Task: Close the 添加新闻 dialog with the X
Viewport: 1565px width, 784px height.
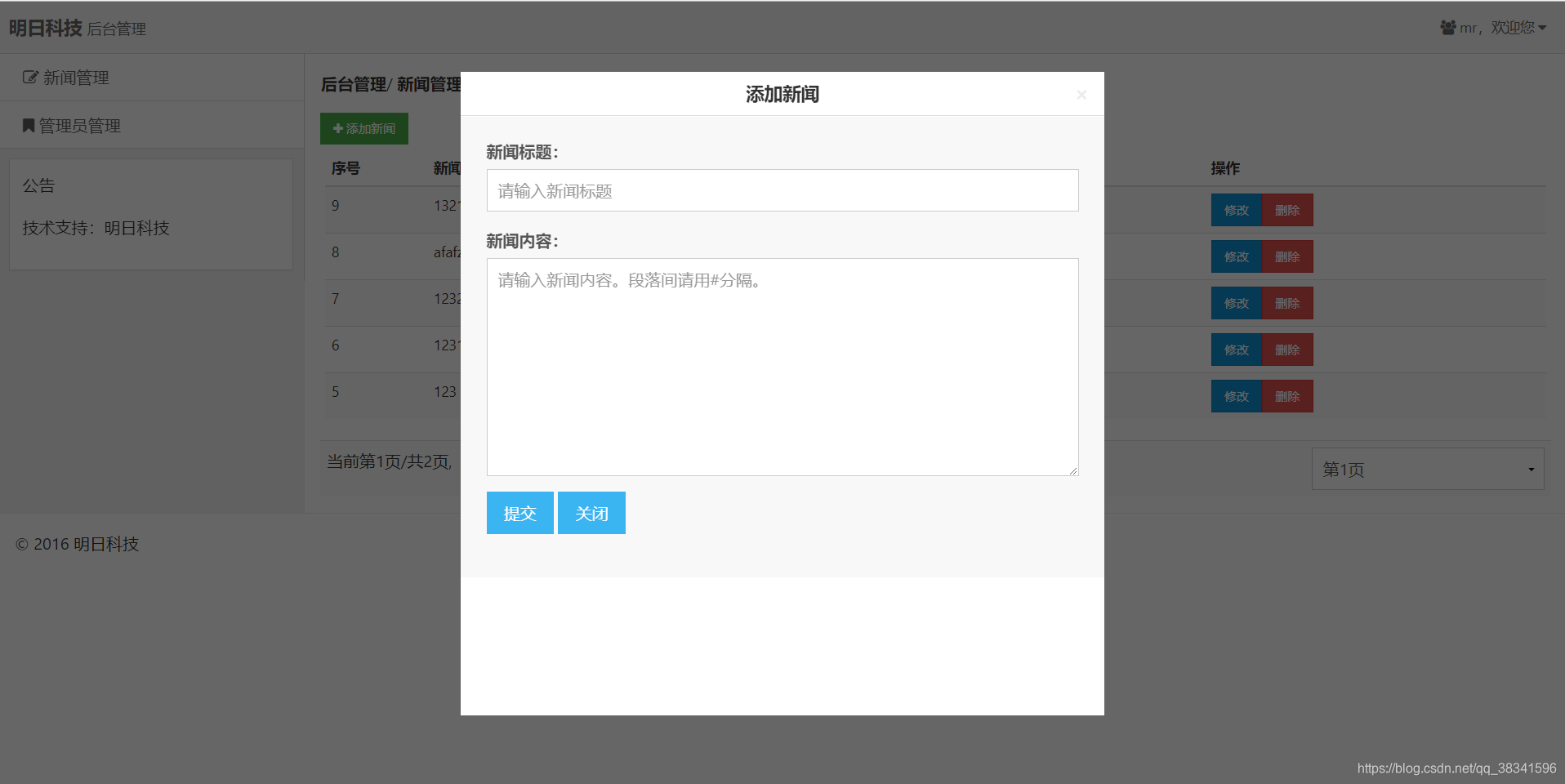Action: pyautogui.click(x=1081, y=95)
